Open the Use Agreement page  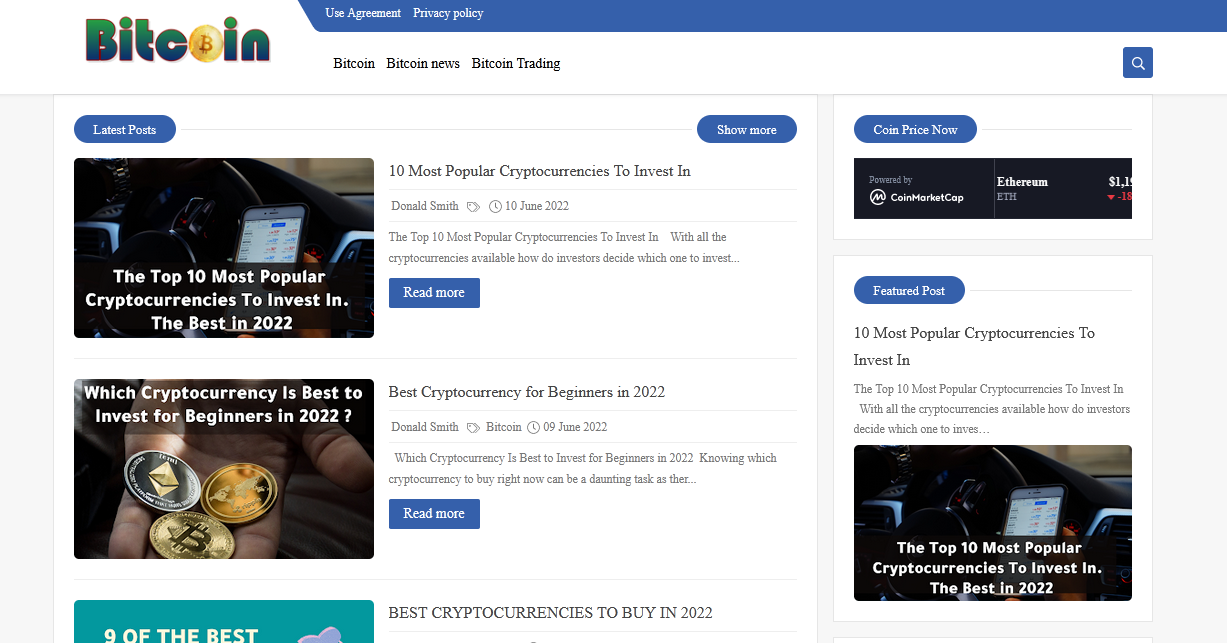click(x=363, y=13)
